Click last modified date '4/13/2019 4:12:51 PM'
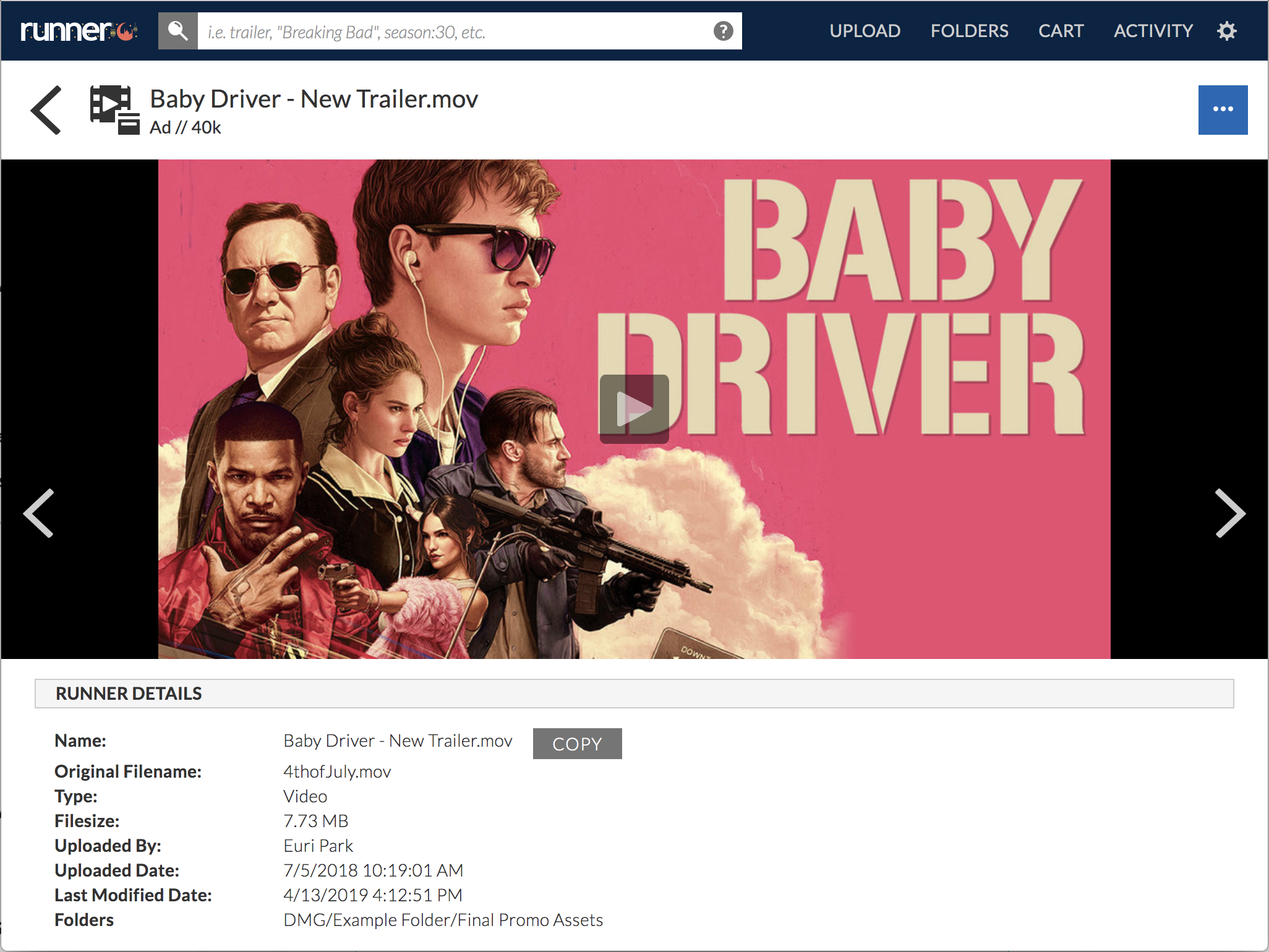The height and width of the screenshot is (952, 1269). pos(372,895)
